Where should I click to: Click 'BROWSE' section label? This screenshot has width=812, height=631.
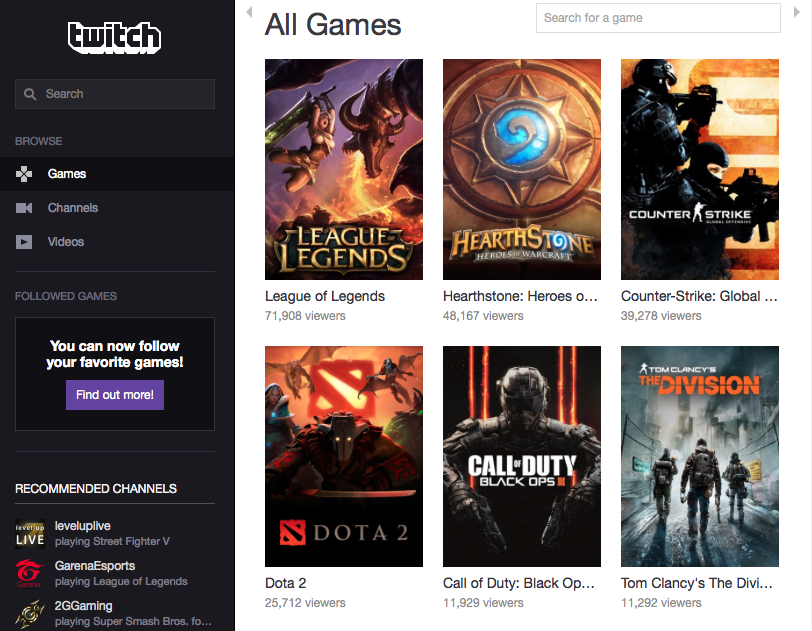(38, 141)
